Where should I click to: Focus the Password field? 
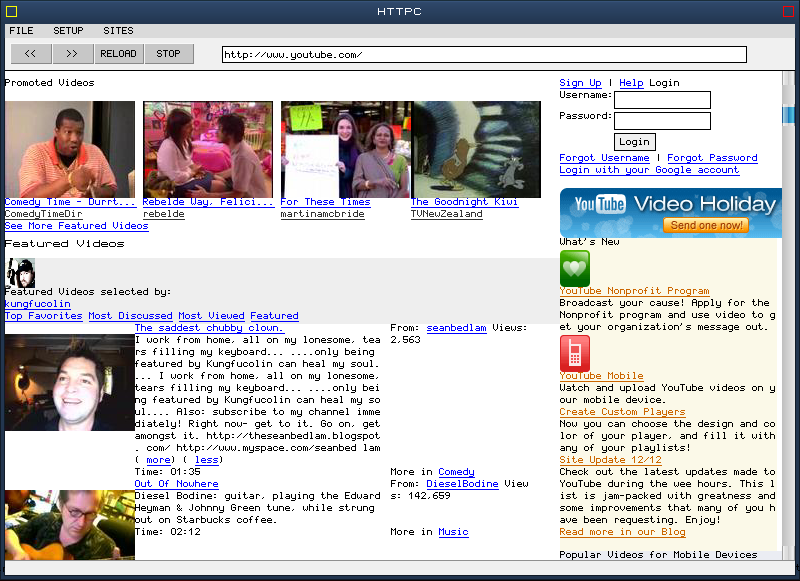[x=662, y=121]
